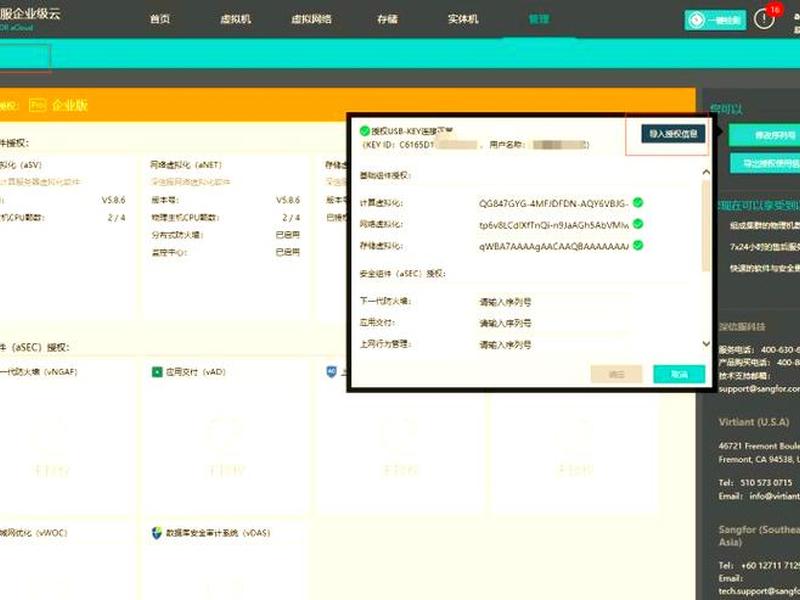This screenshot has width=800, height=600.
Task: Open the 虚拟网络 tab
Action: [311, 19]
